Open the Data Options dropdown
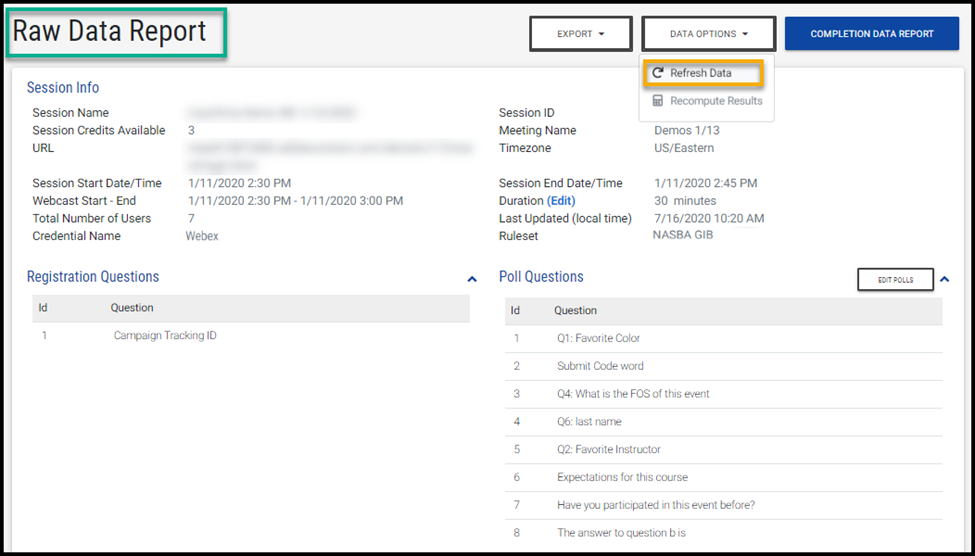 click(709, 34)
